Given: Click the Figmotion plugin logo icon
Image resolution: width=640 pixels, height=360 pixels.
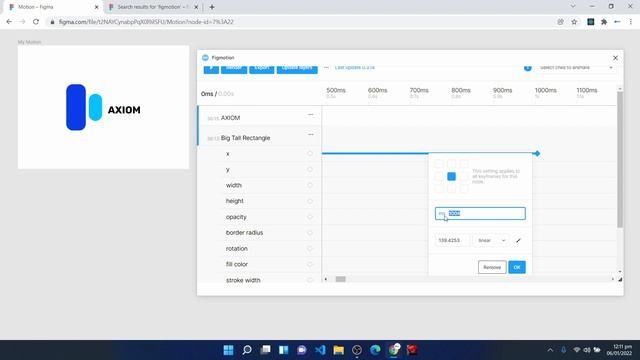Looking at the screenshot, I should (x=205, y=58).
